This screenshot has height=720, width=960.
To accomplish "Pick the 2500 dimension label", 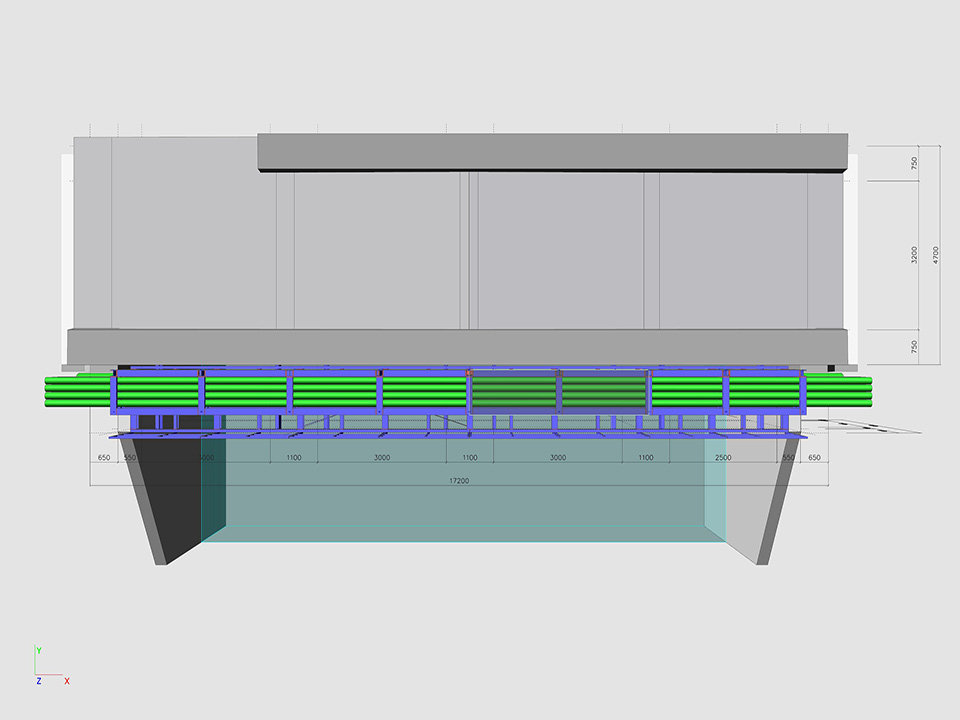I will [x=722, y=457].
